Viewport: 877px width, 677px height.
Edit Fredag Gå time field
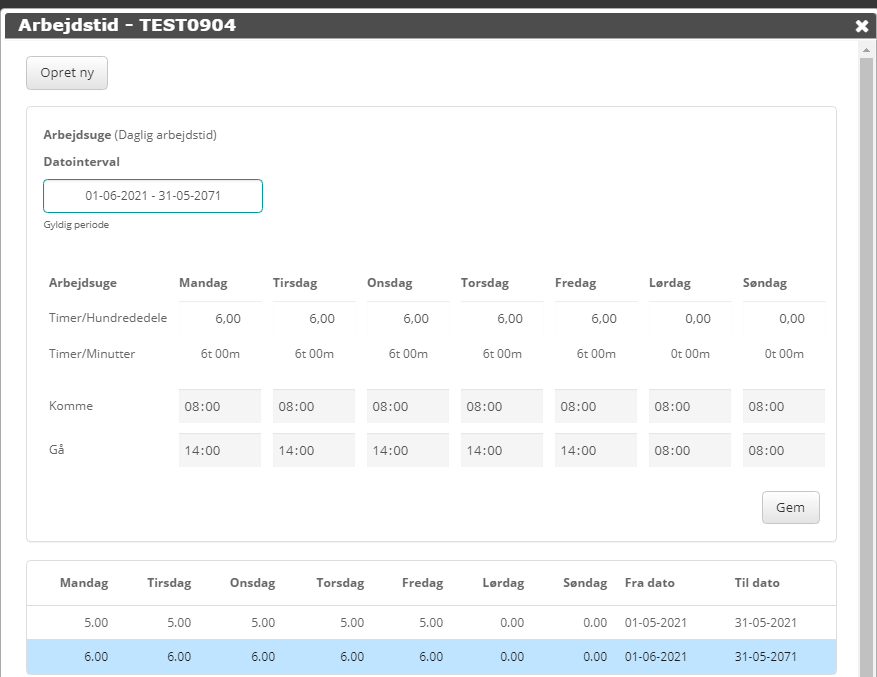coord(595,450)
